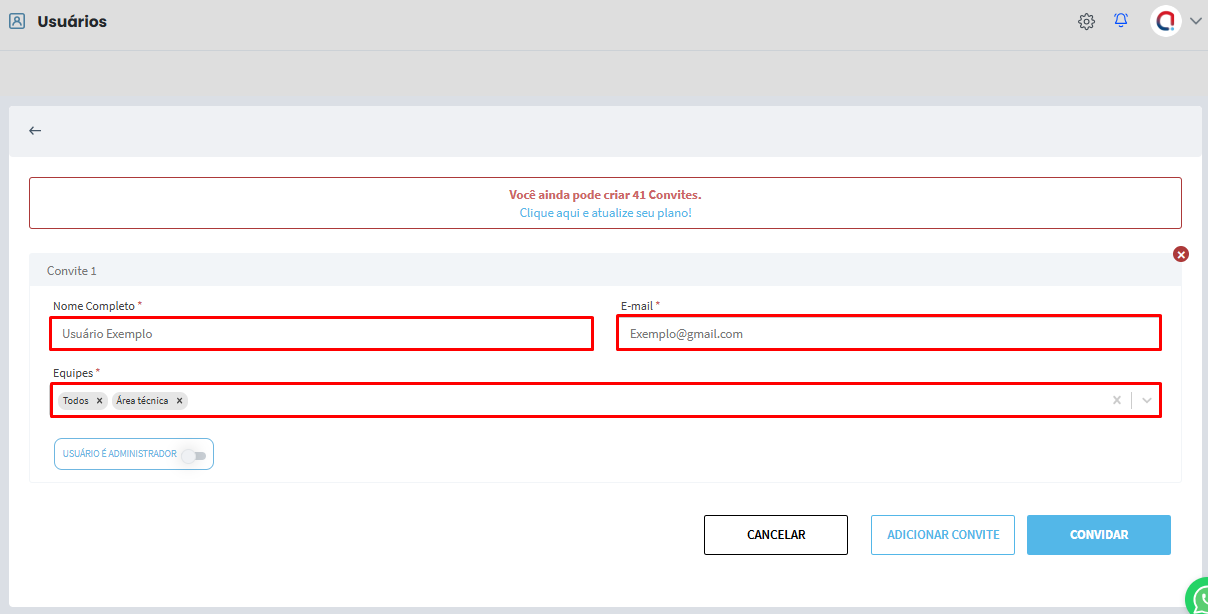Click the company logo avatar
1208x614 pixels.
pyautogui.click(x=1165, y=21)
